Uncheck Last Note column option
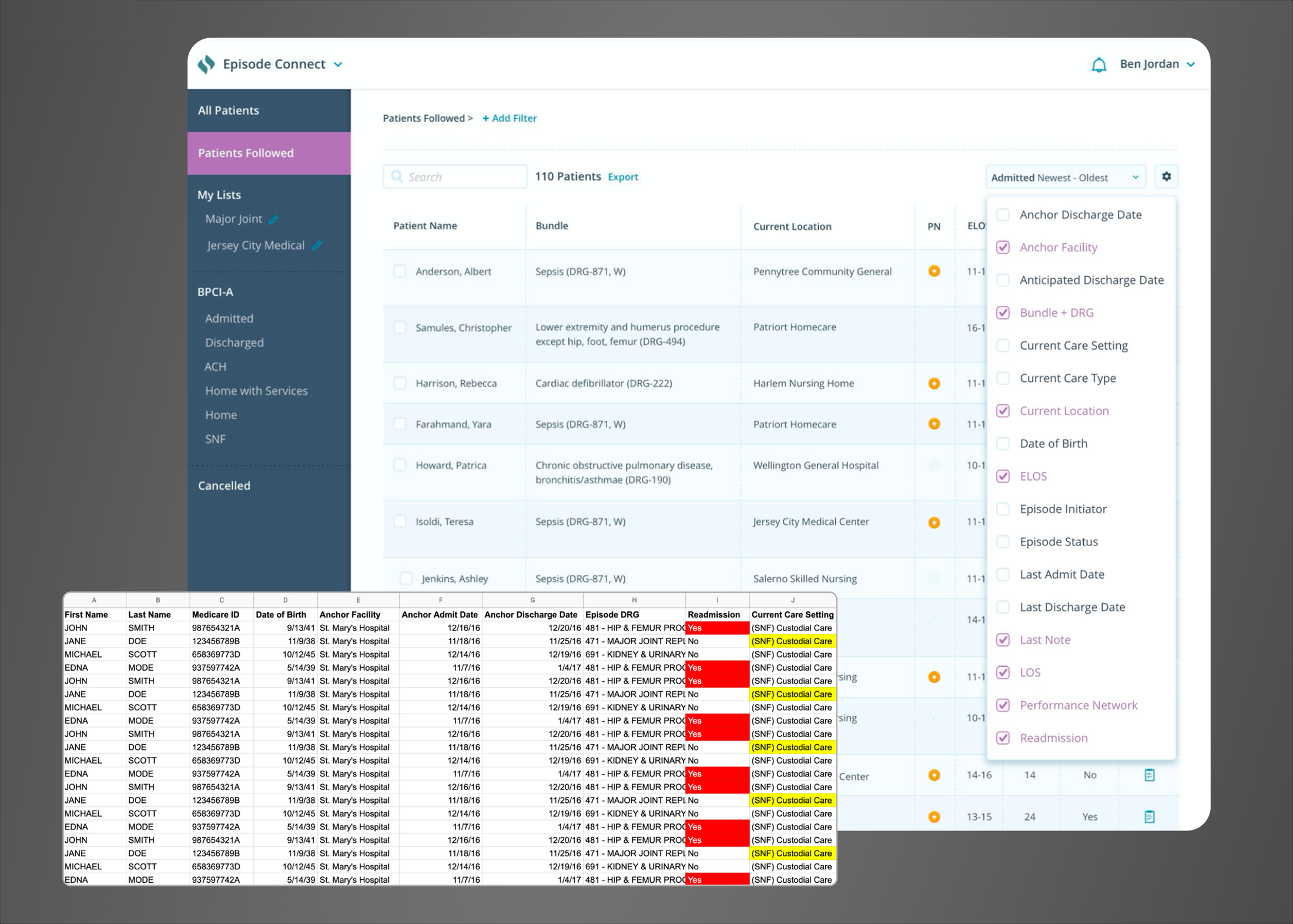Image resolution: width=1293 pixels, height=924 pixels. [x=1003, y=640]
